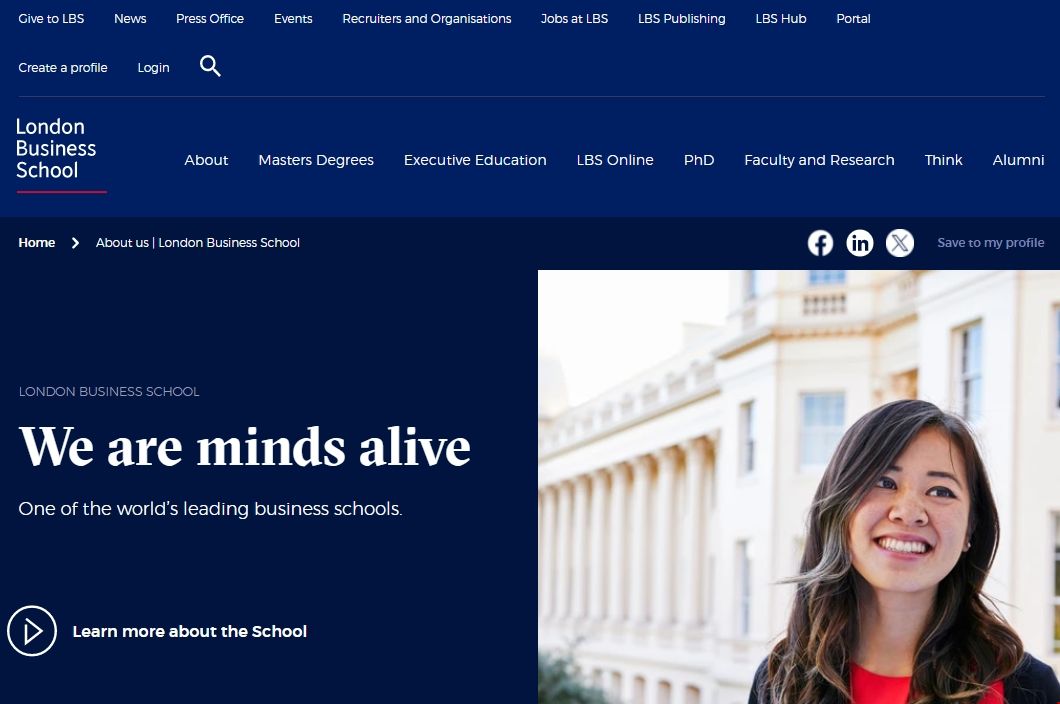The height and width of the screenshot is (704, 1060).
Task: Open the Executive Education menu
Action: (475, 160)
